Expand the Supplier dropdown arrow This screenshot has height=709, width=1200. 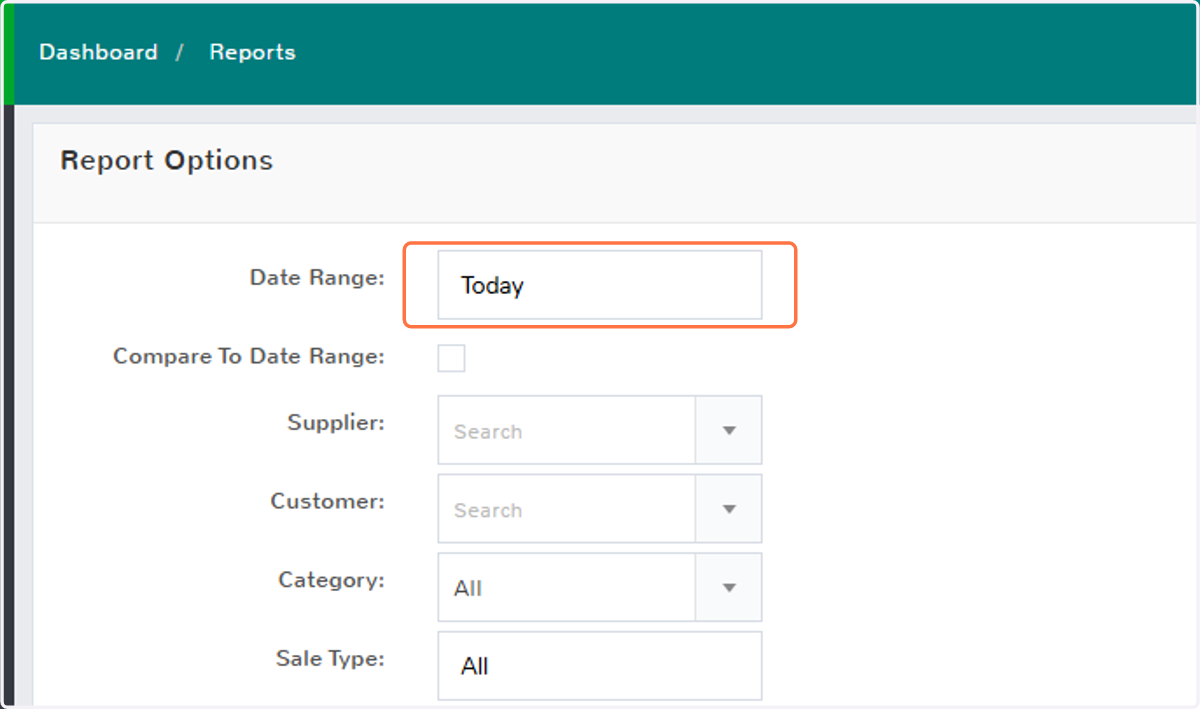click(729, 430)
